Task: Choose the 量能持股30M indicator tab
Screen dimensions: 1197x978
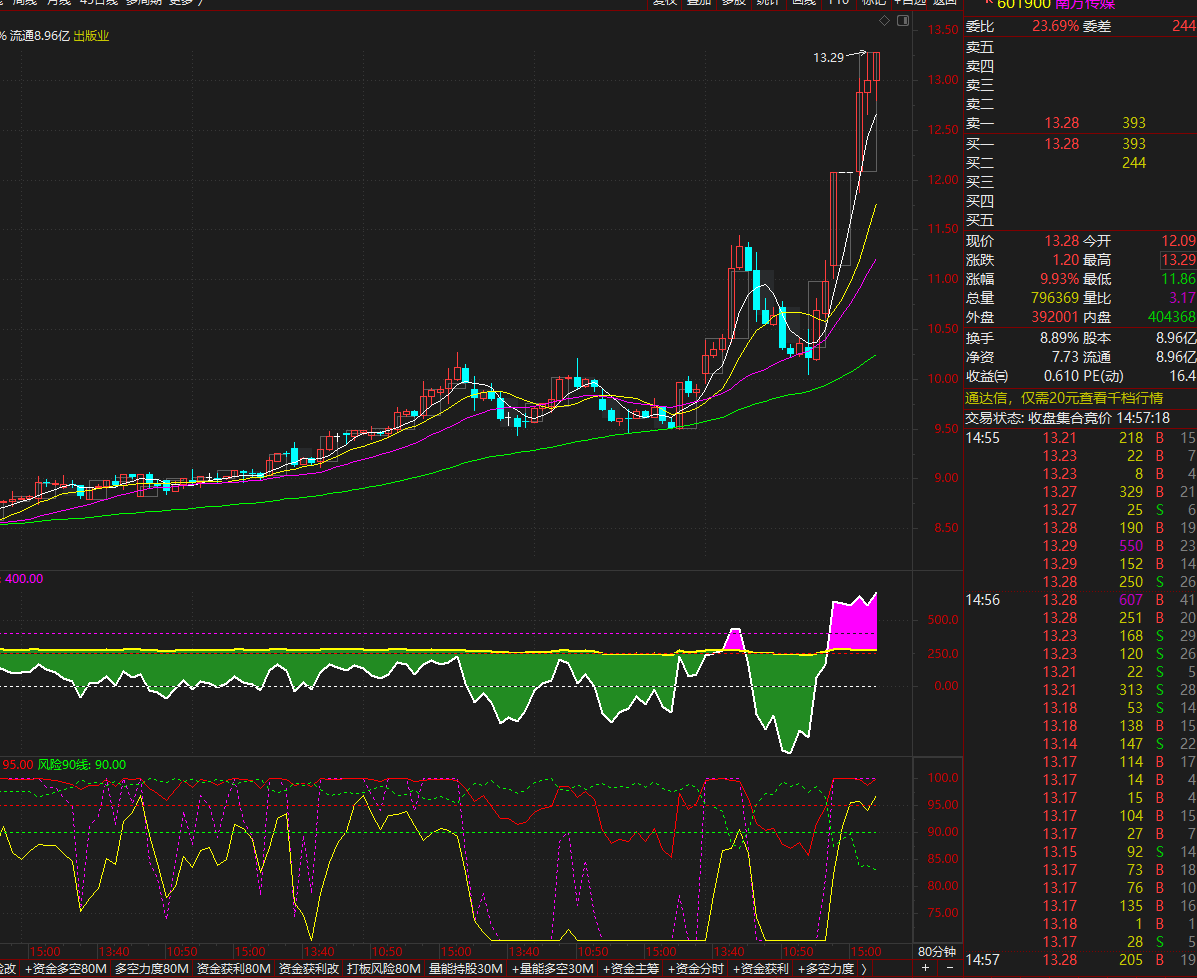Action: [x=465, y=969]
